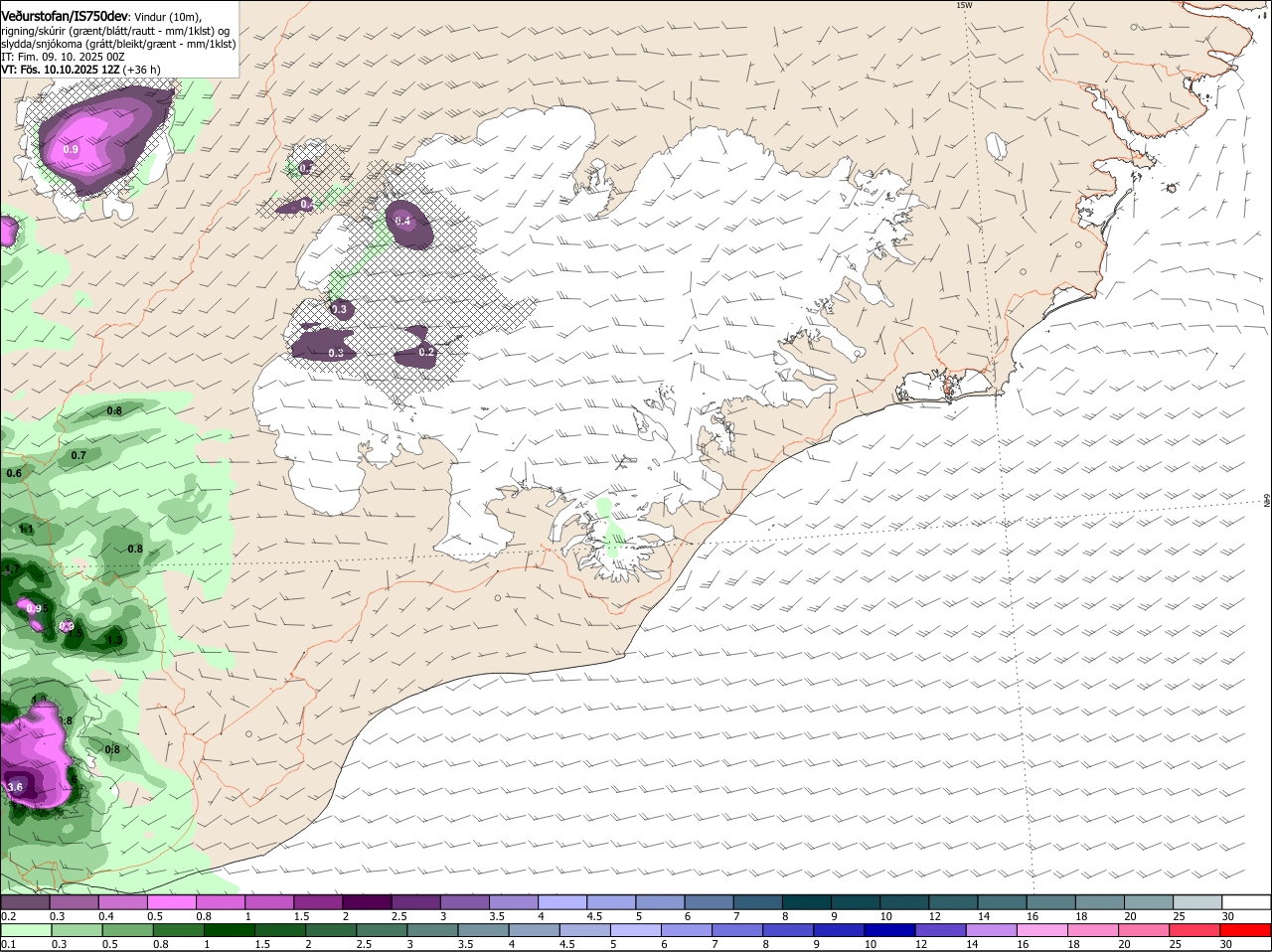Select snow legend swatch between 3.5 and 4
Screen dimensions: 1272x952
[x=514, y=902]
